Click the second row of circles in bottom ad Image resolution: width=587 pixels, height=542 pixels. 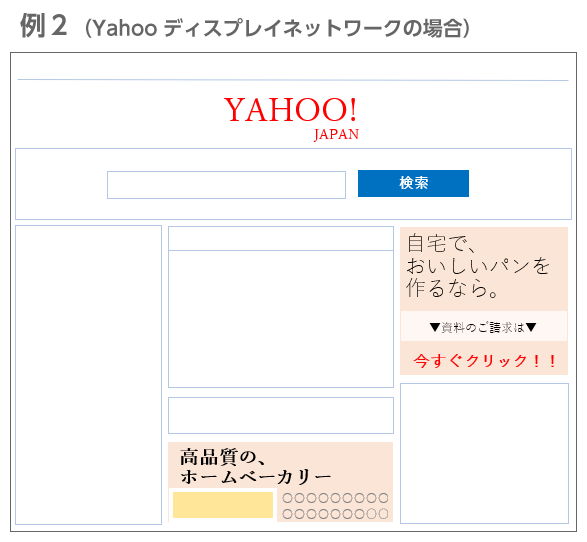(x=335, y=514)
